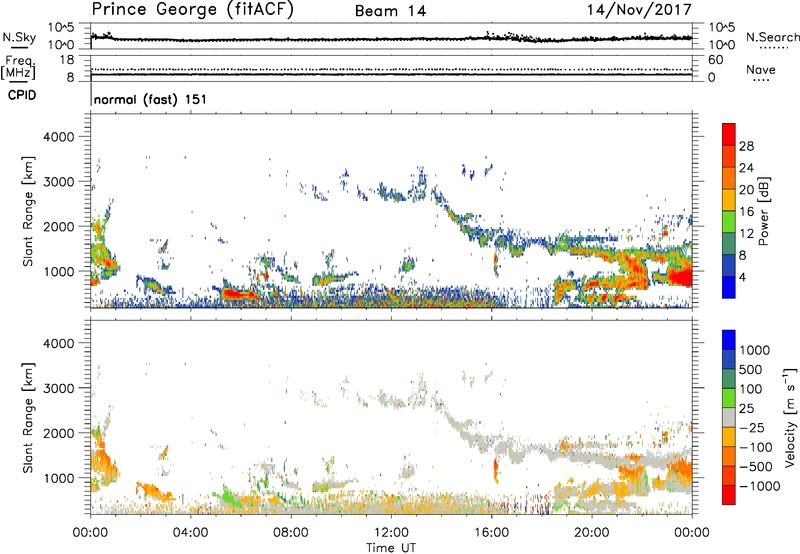Click the 20:00 time axis tick label
The image size is (800, 554).
click(x=592, y=533)
